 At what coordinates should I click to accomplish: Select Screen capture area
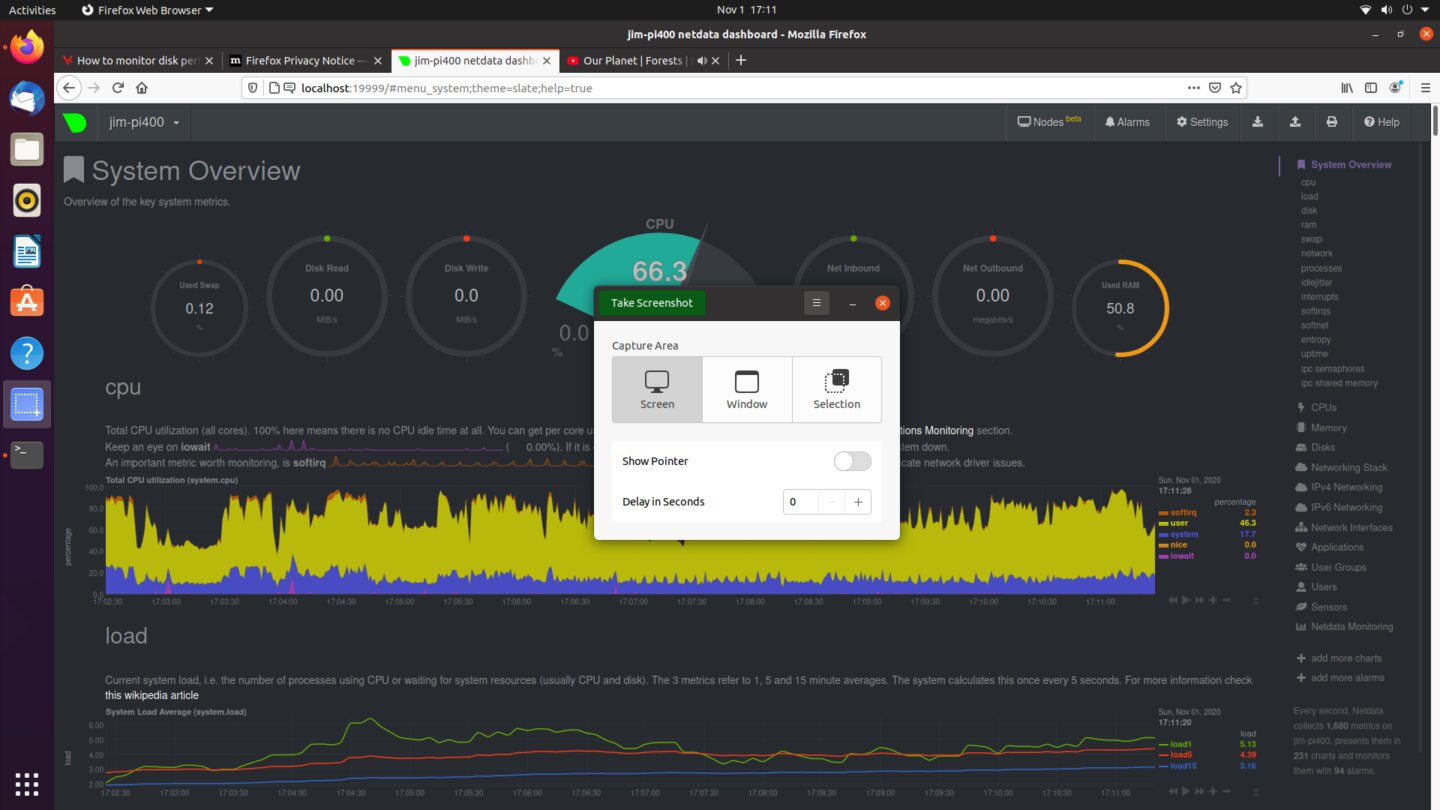point(657,390)
